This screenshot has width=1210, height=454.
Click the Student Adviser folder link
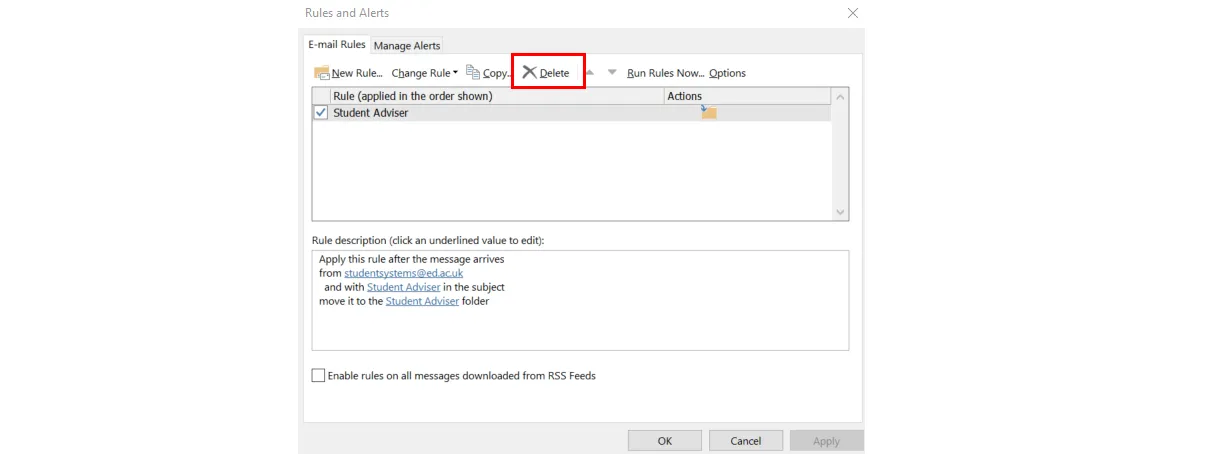(422, 301)
